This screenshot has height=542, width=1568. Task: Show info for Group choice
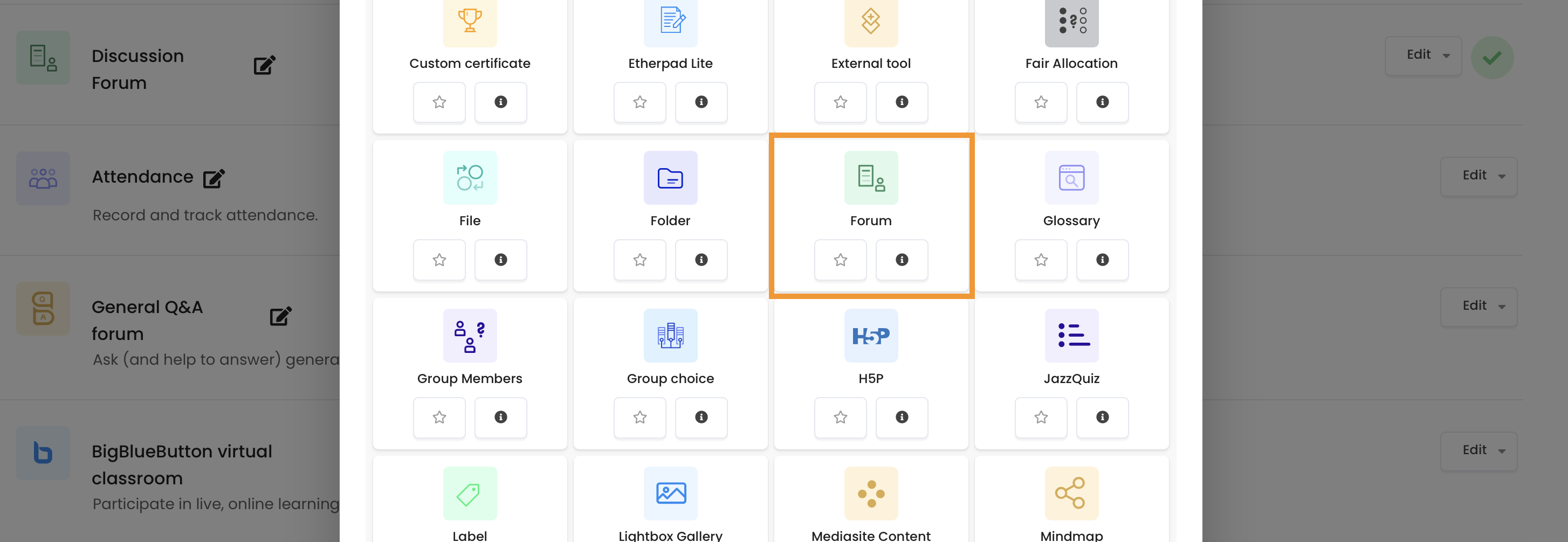click(701, 418)
